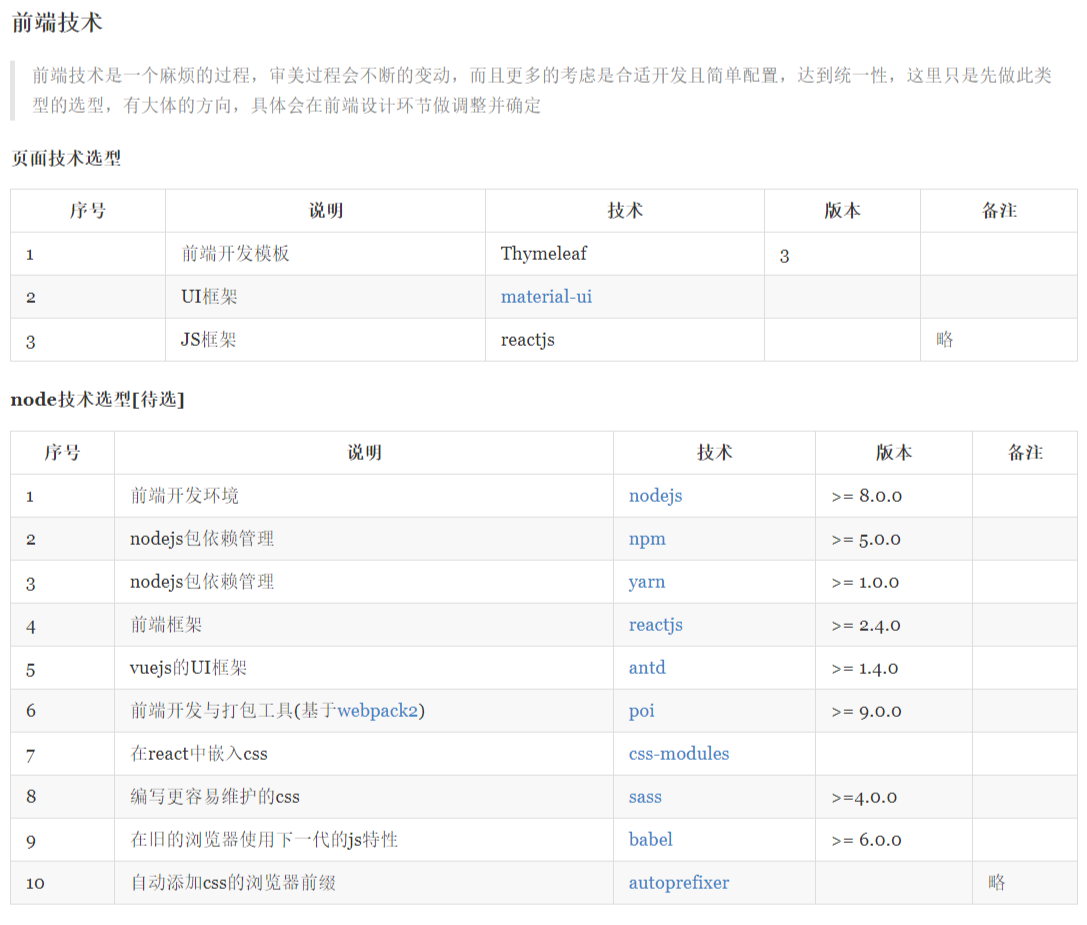Open the yarn link

647,582
